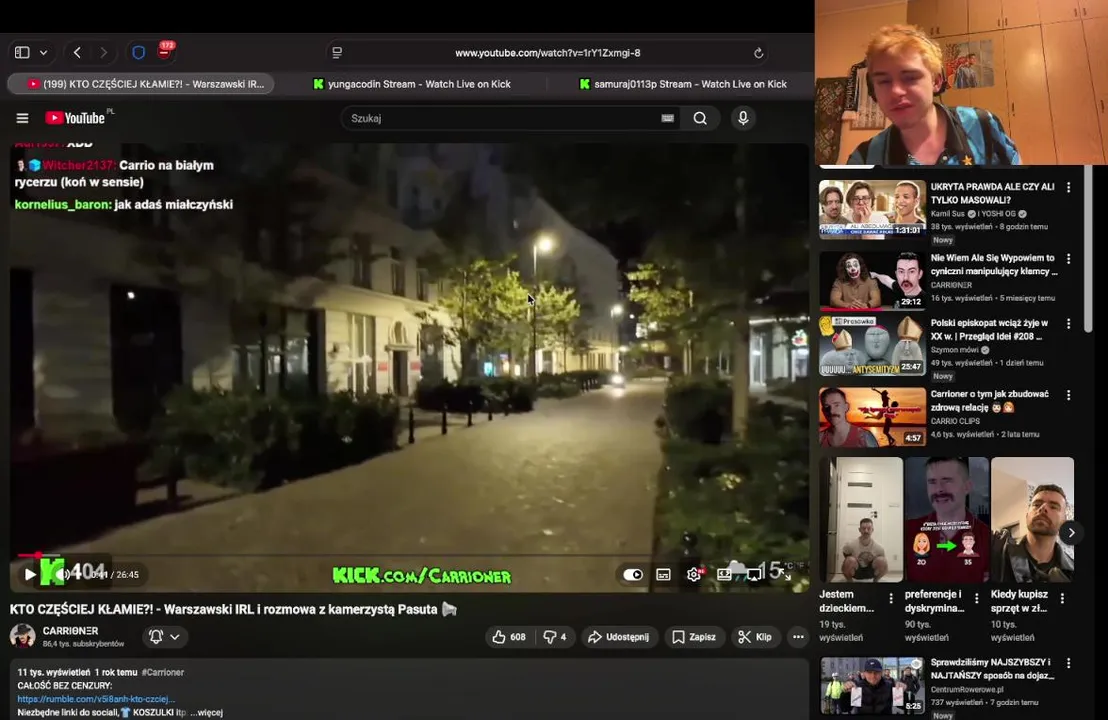Screen dimensions: 1108x720
Task: Enter fullscreen on the video player
Action: 784,574
